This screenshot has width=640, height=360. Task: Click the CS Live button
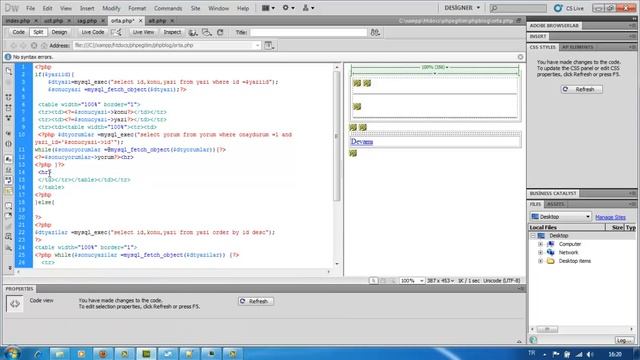(569, 8)
